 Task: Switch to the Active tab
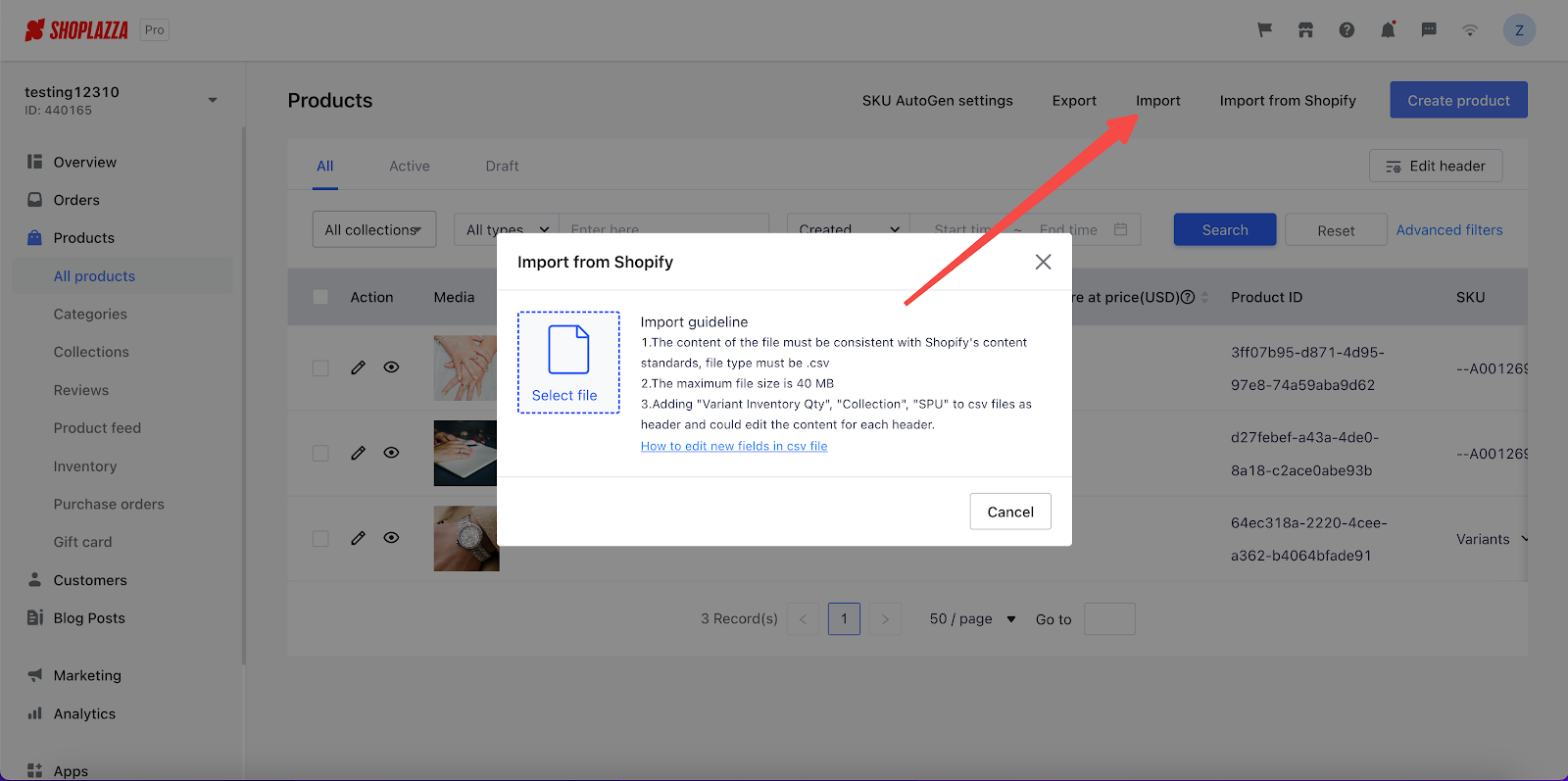tap(410, 166)
